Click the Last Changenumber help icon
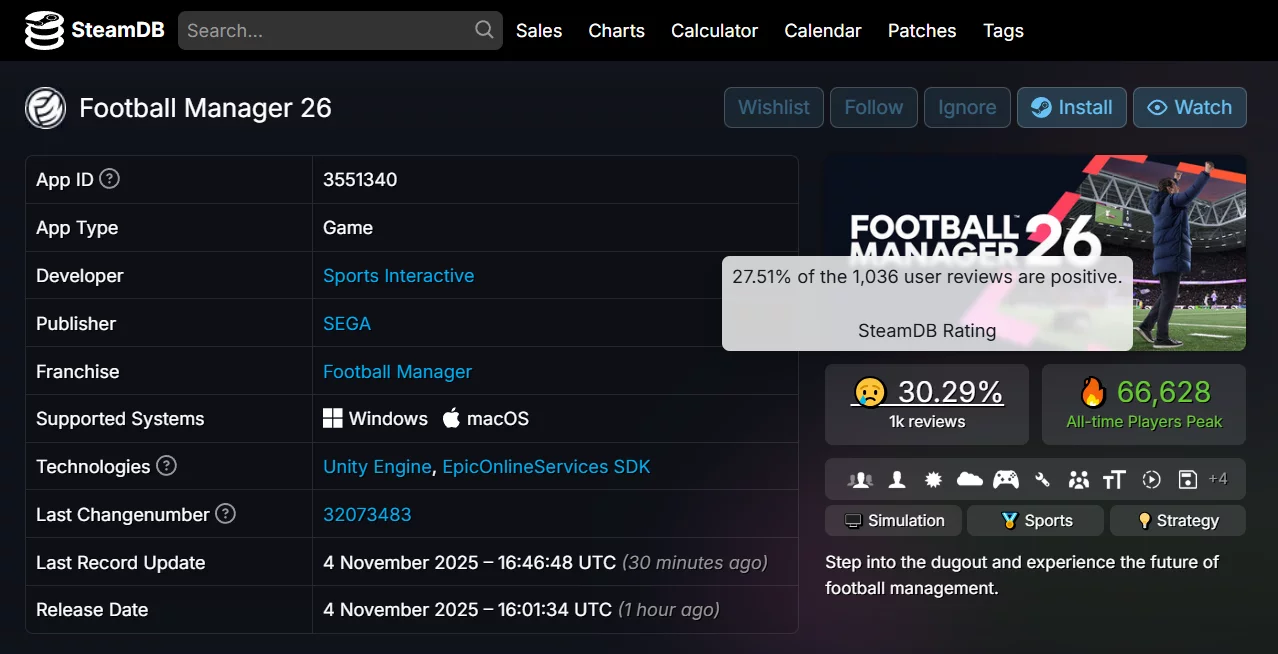1278x654 pixels. point(226,514)
